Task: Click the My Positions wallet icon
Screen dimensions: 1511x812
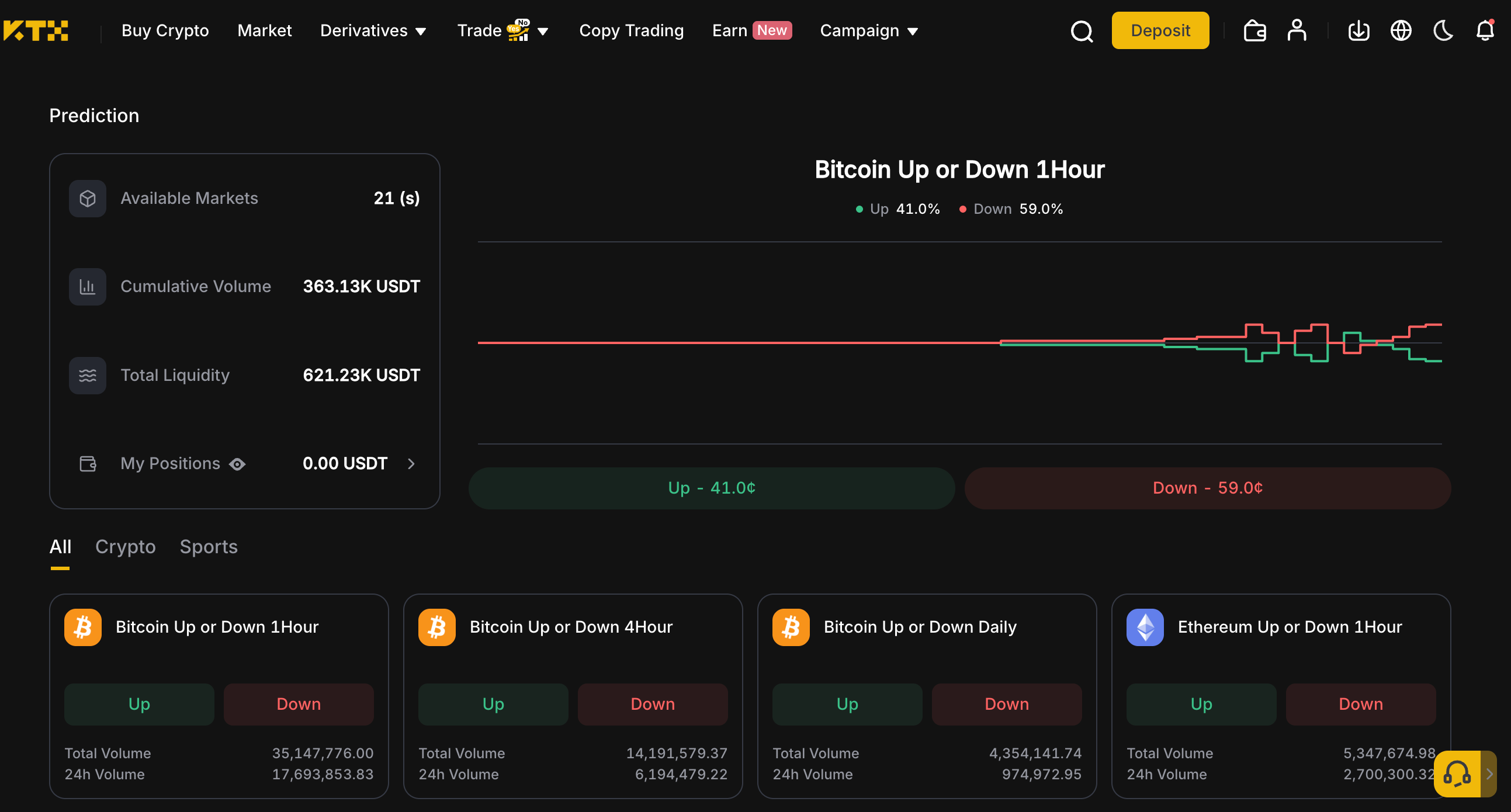Action: coord(88,464)
